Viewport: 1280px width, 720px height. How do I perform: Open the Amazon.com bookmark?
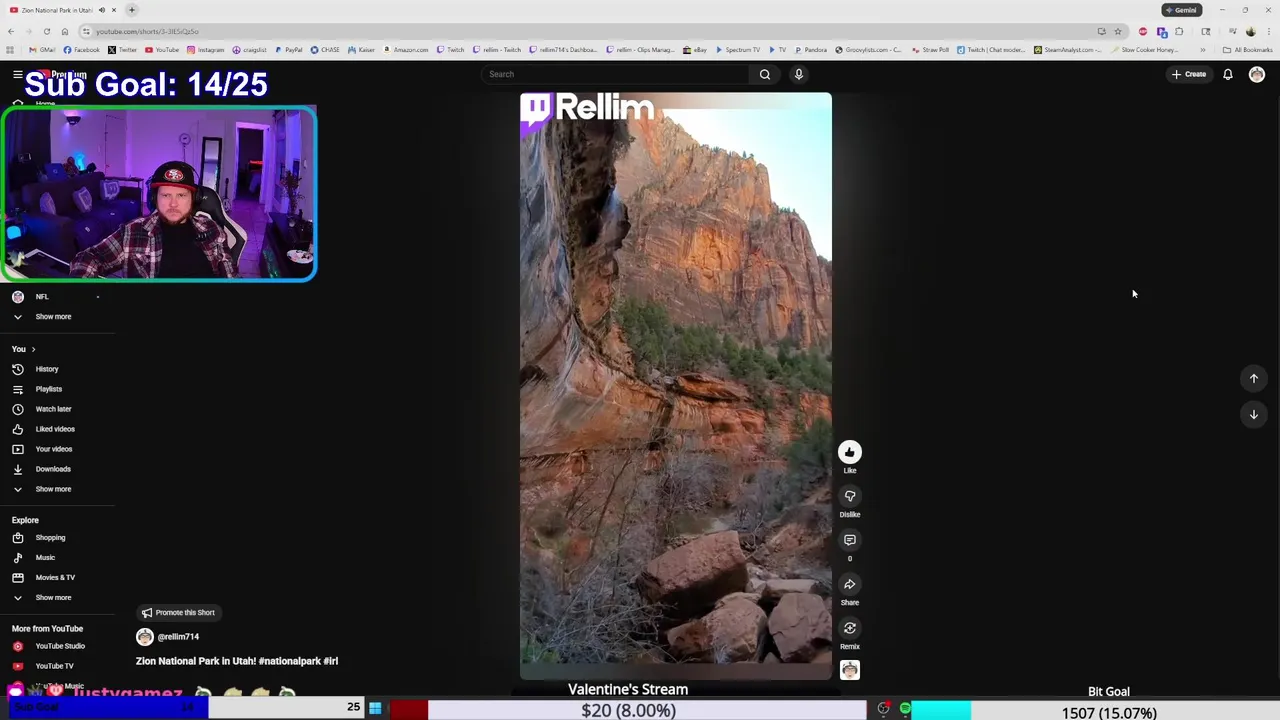[x=405, y=50]
